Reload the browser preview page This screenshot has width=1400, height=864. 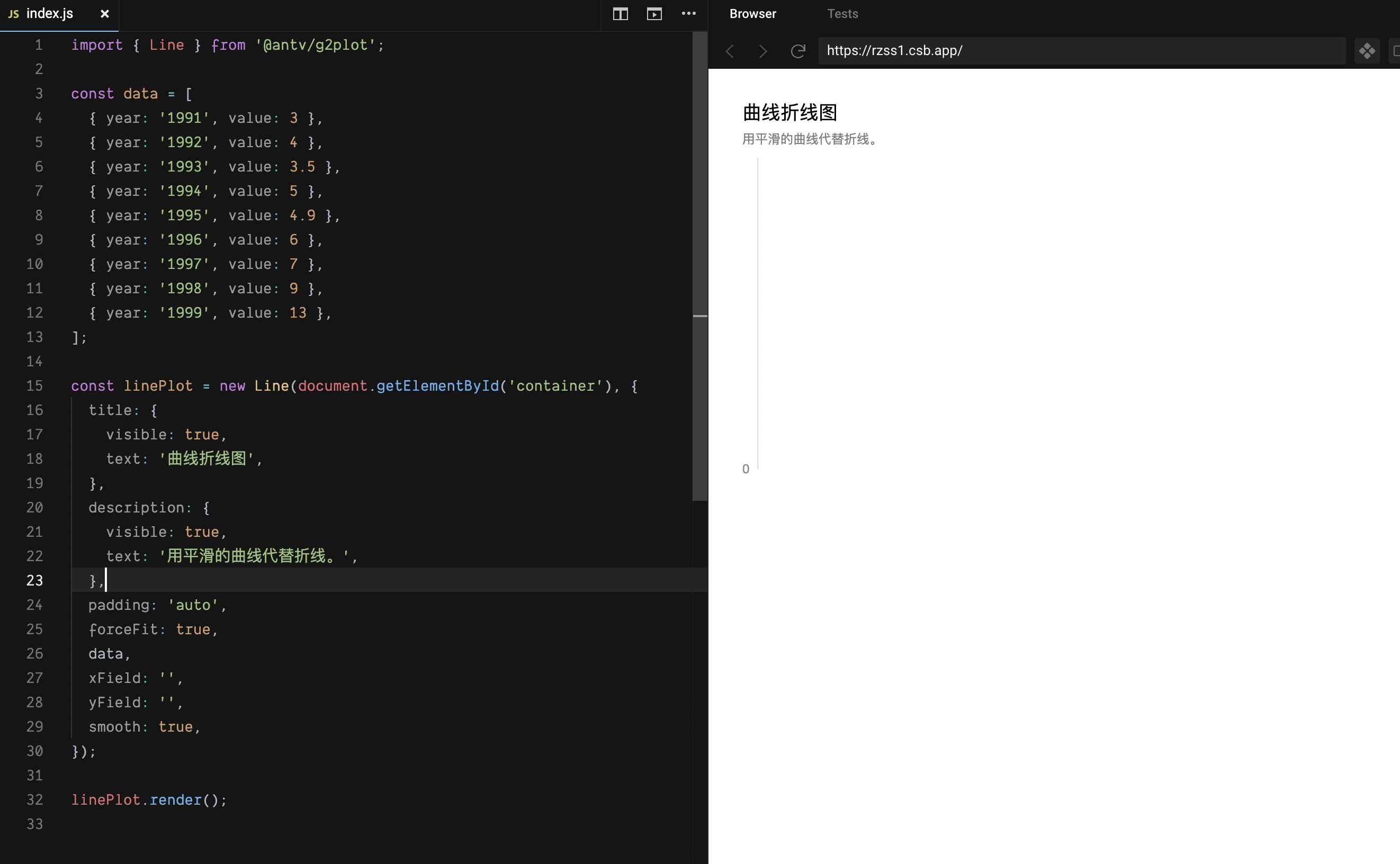click(798, 51)
